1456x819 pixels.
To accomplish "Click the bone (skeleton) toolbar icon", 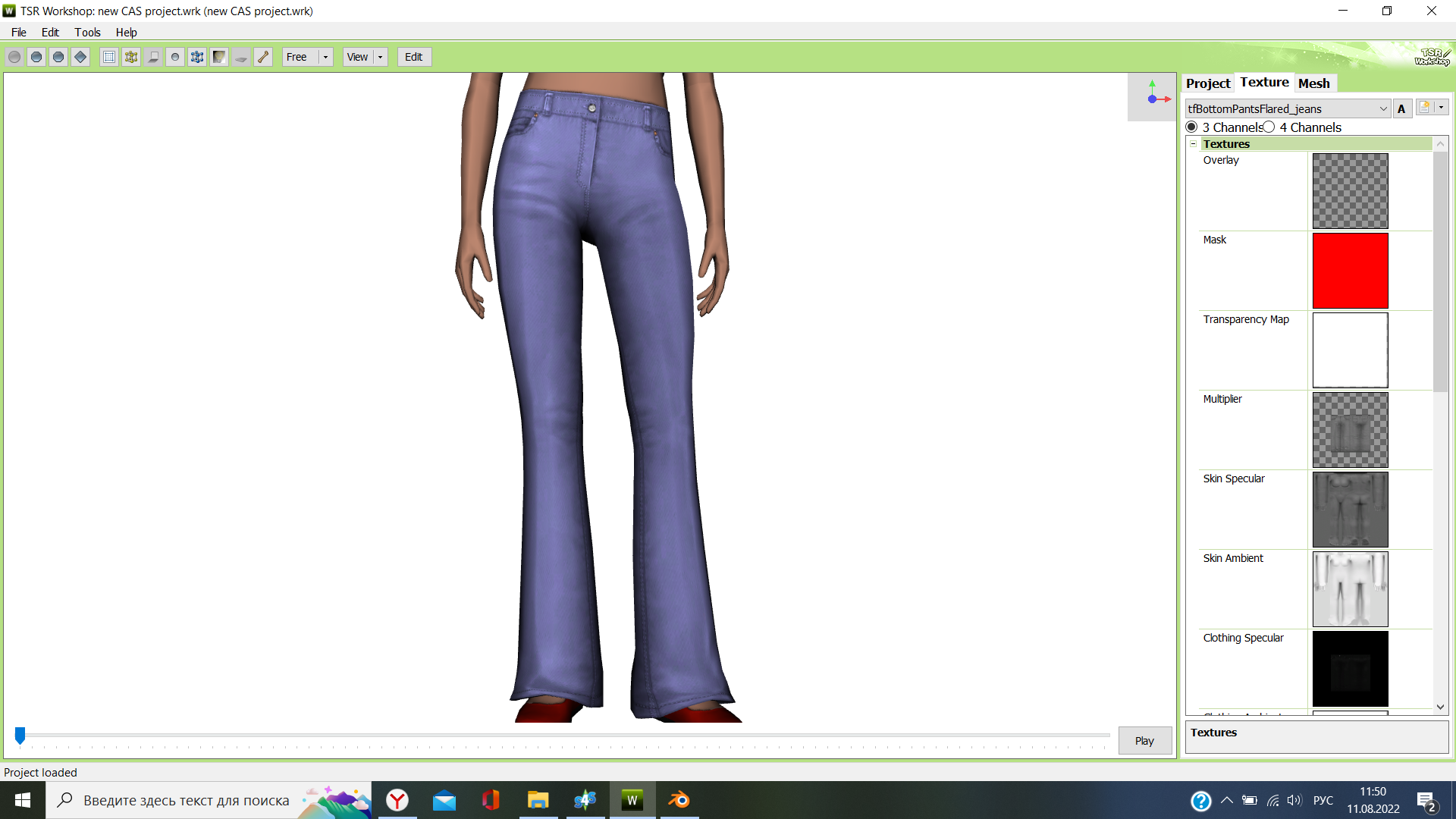I will tap(263, 57).
